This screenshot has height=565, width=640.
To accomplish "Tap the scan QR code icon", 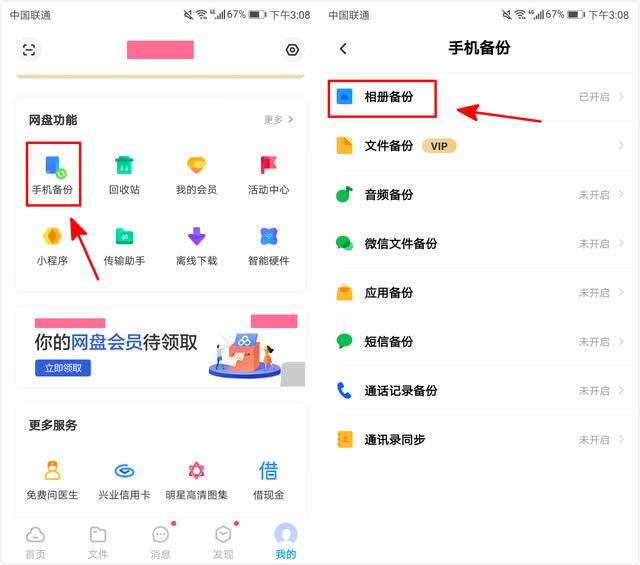I will tap(29, 50).
